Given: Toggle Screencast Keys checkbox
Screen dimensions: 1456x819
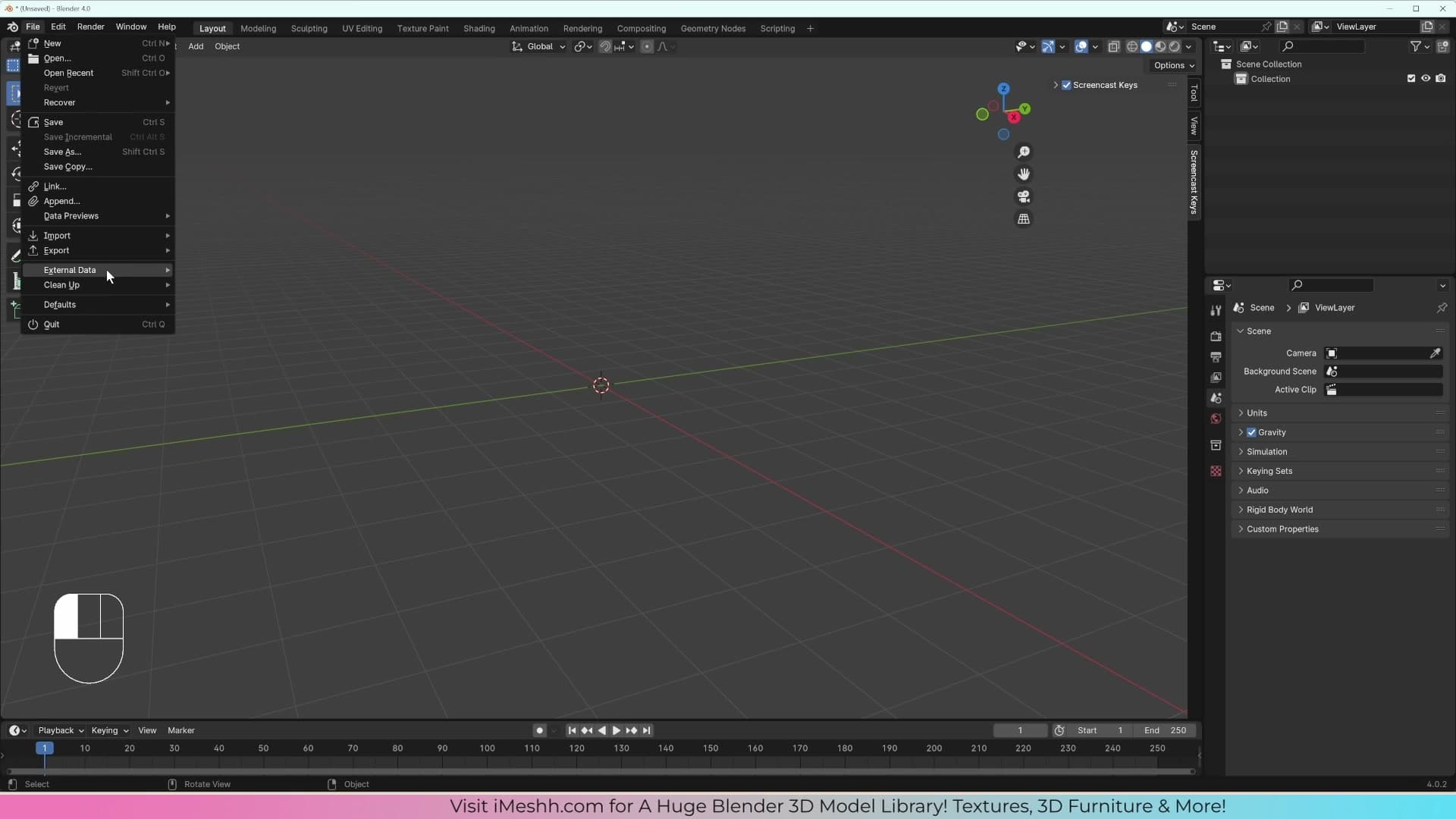Looking at the screenshot, I should [x=1066, y=85].
